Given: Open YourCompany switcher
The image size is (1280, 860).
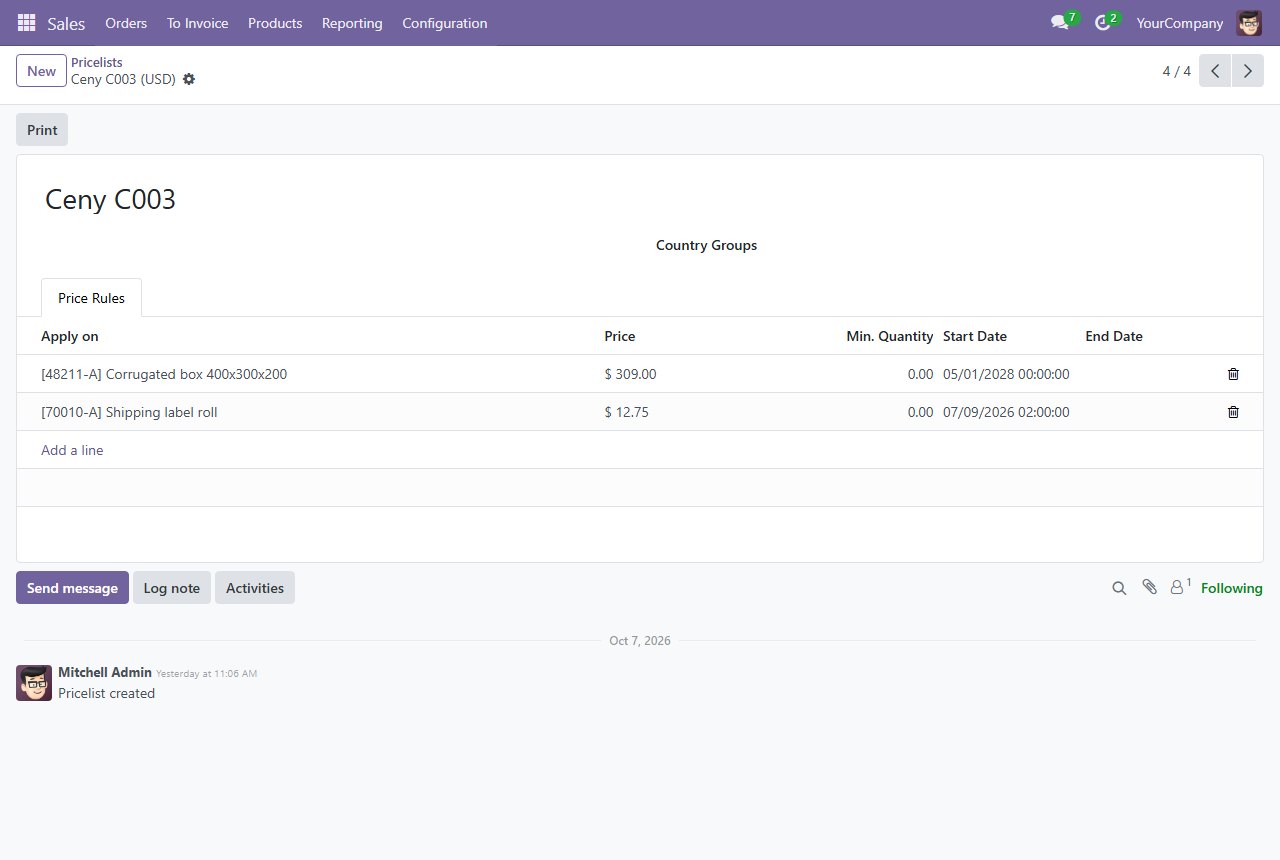Looking at the screenshot, I should point(1179,23).
